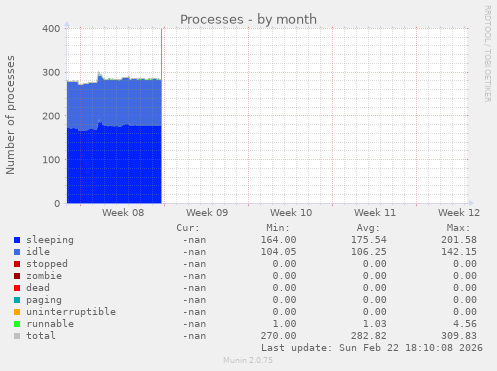
Task: Select the 'idle' legend label
Action: [x=38, y=252]
